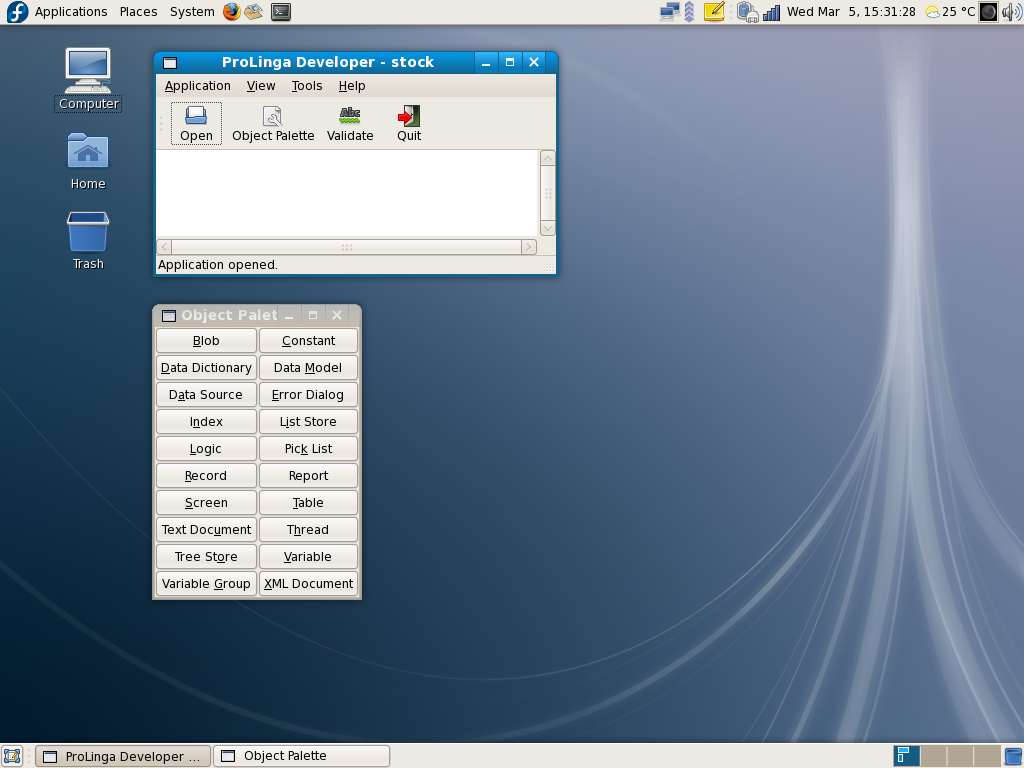Click the Variable Group button
This screenshot has height=768, width=1024.
(x=206, y=584)
